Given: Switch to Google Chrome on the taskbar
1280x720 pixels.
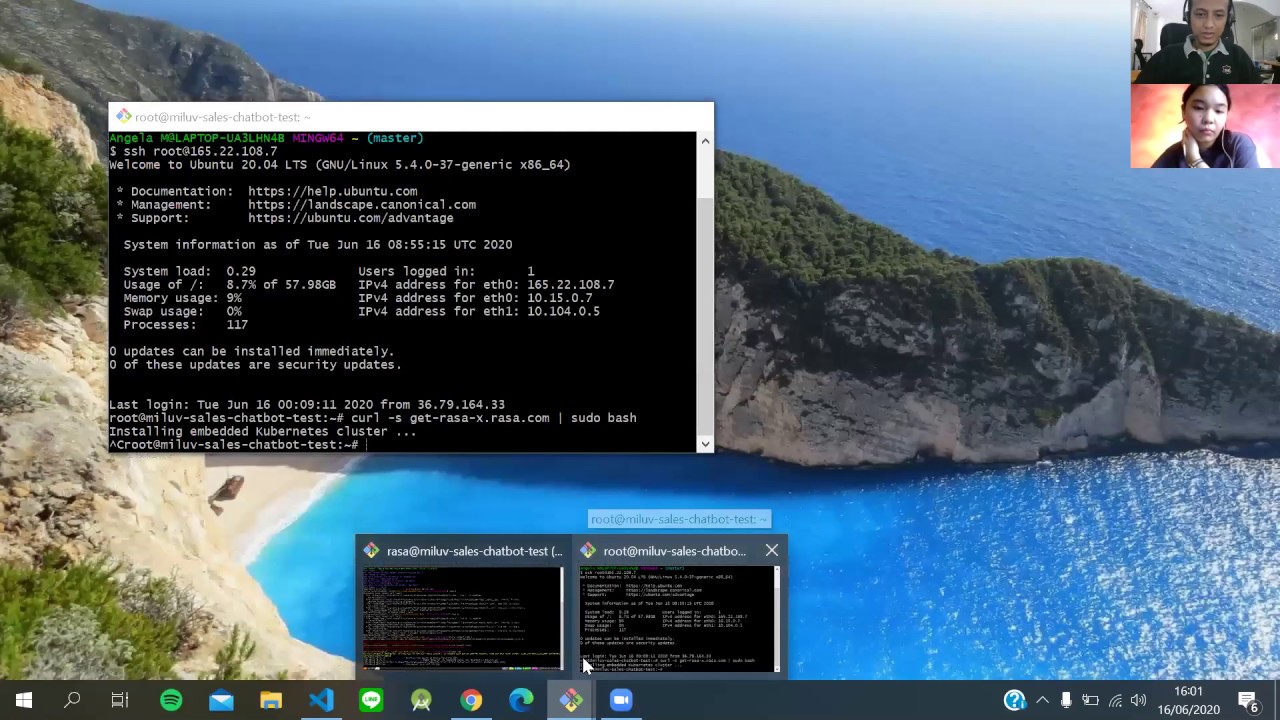Looking at the screenshot, I should tap(471, 700).
